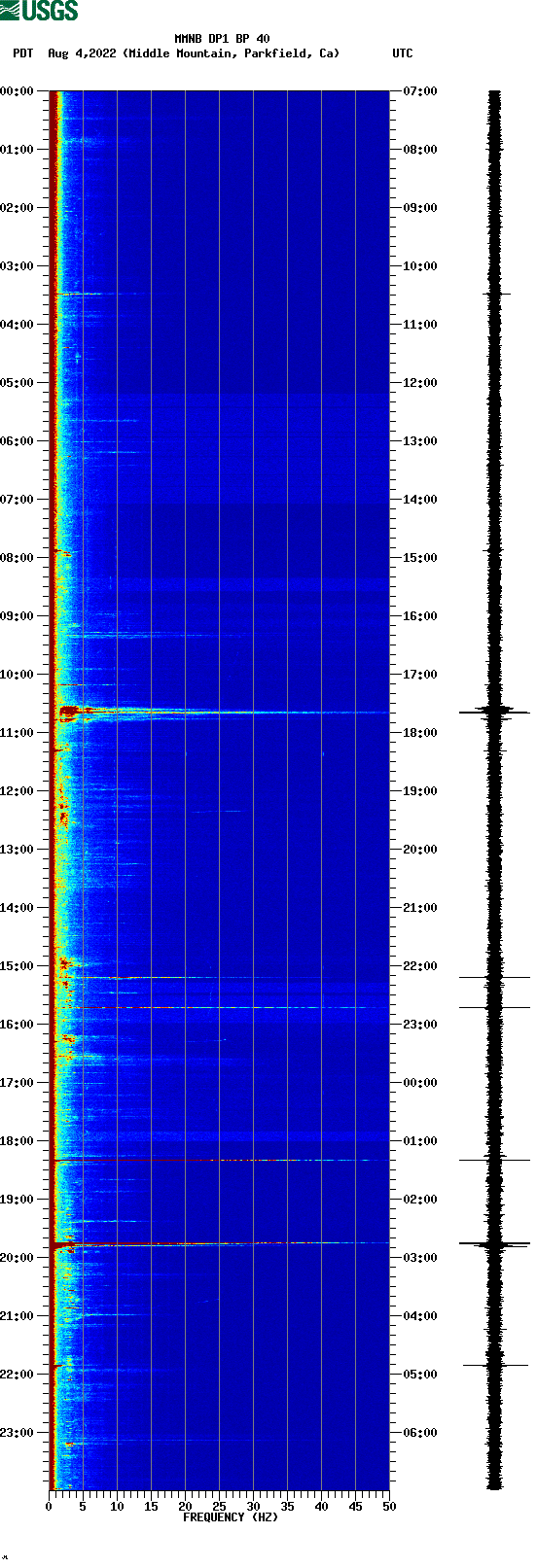Click the PDT time label 20:00
Viewport: 537px width, 1568px height.
pos(17,1258)
